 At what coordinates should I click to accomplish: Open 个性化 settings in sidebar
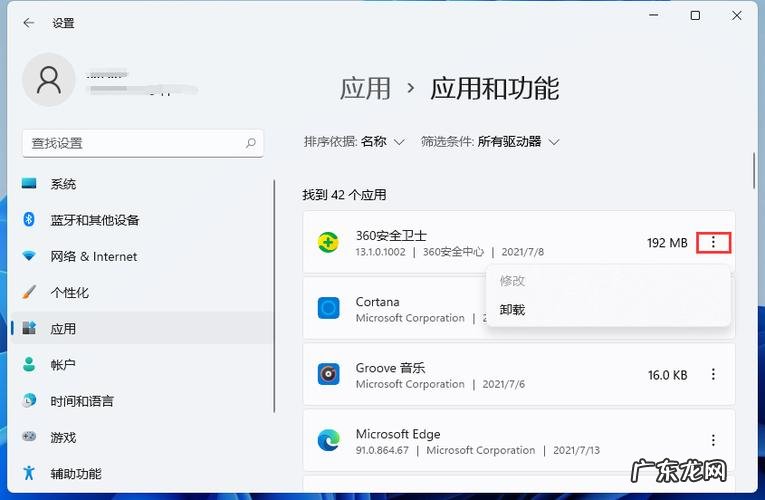click(69, 292)
